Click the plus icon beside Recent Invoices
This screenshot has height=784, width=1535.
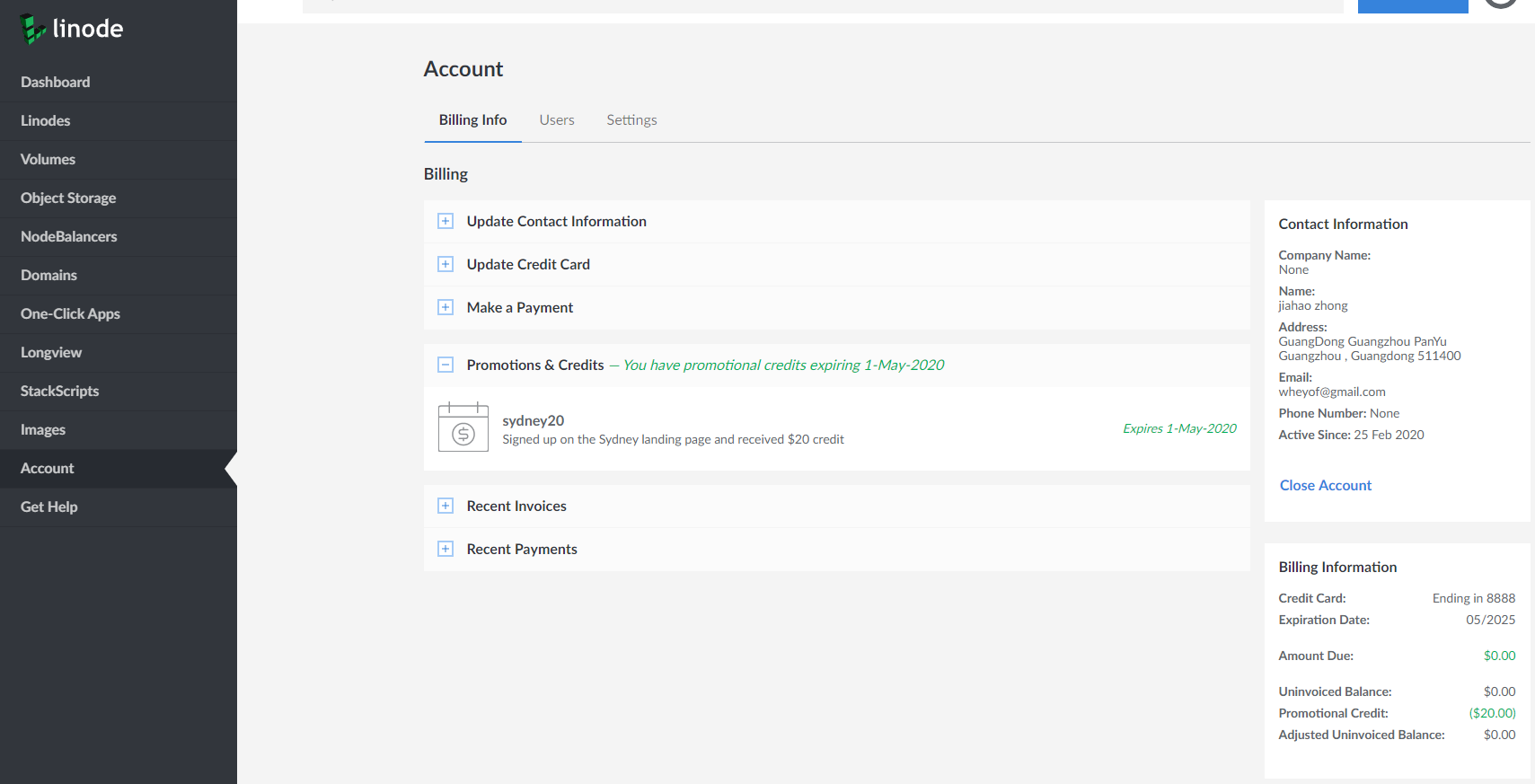pyautogui.click(x=446, y=506)
